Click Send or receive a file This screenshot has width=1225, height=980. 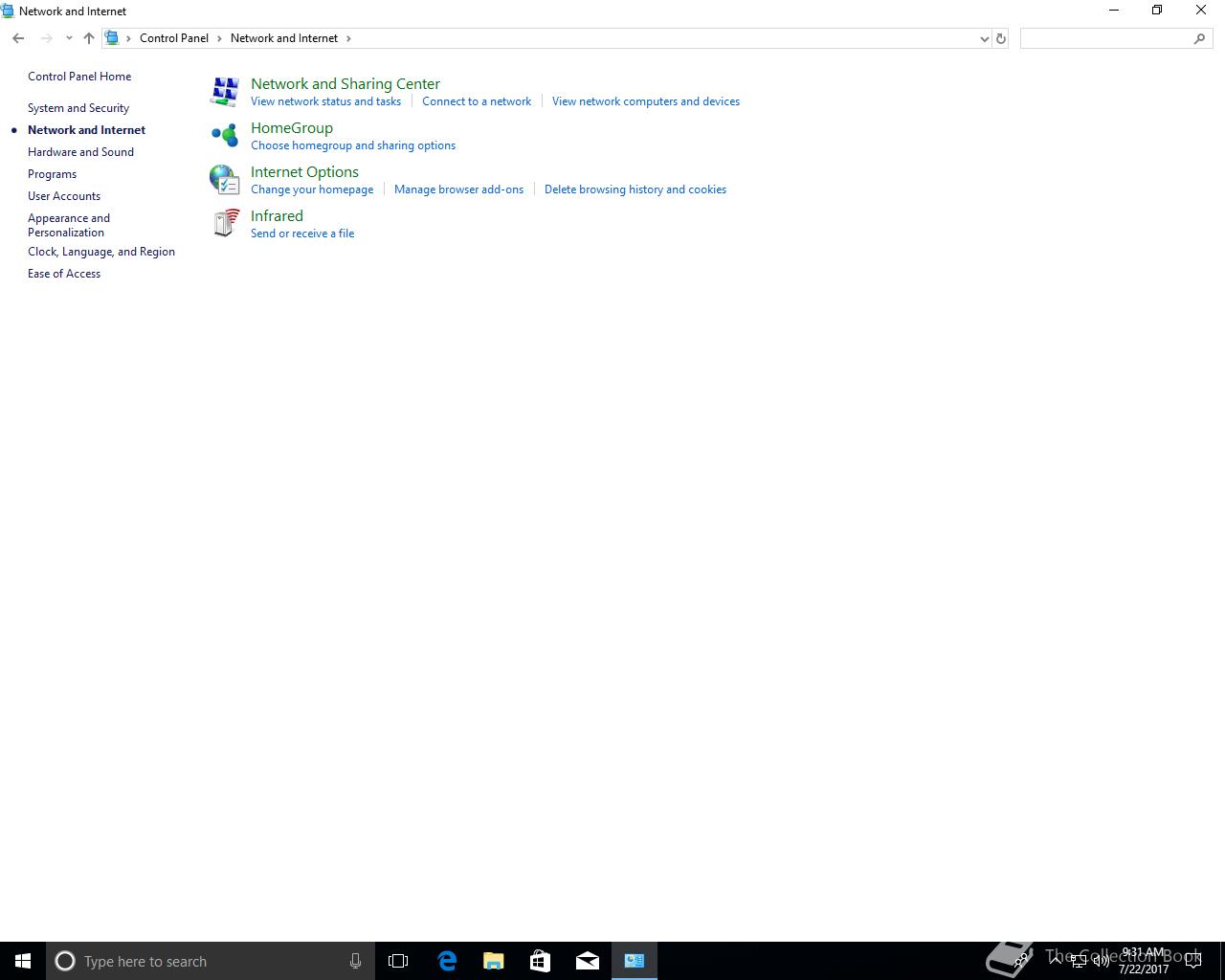pos(302,234)
